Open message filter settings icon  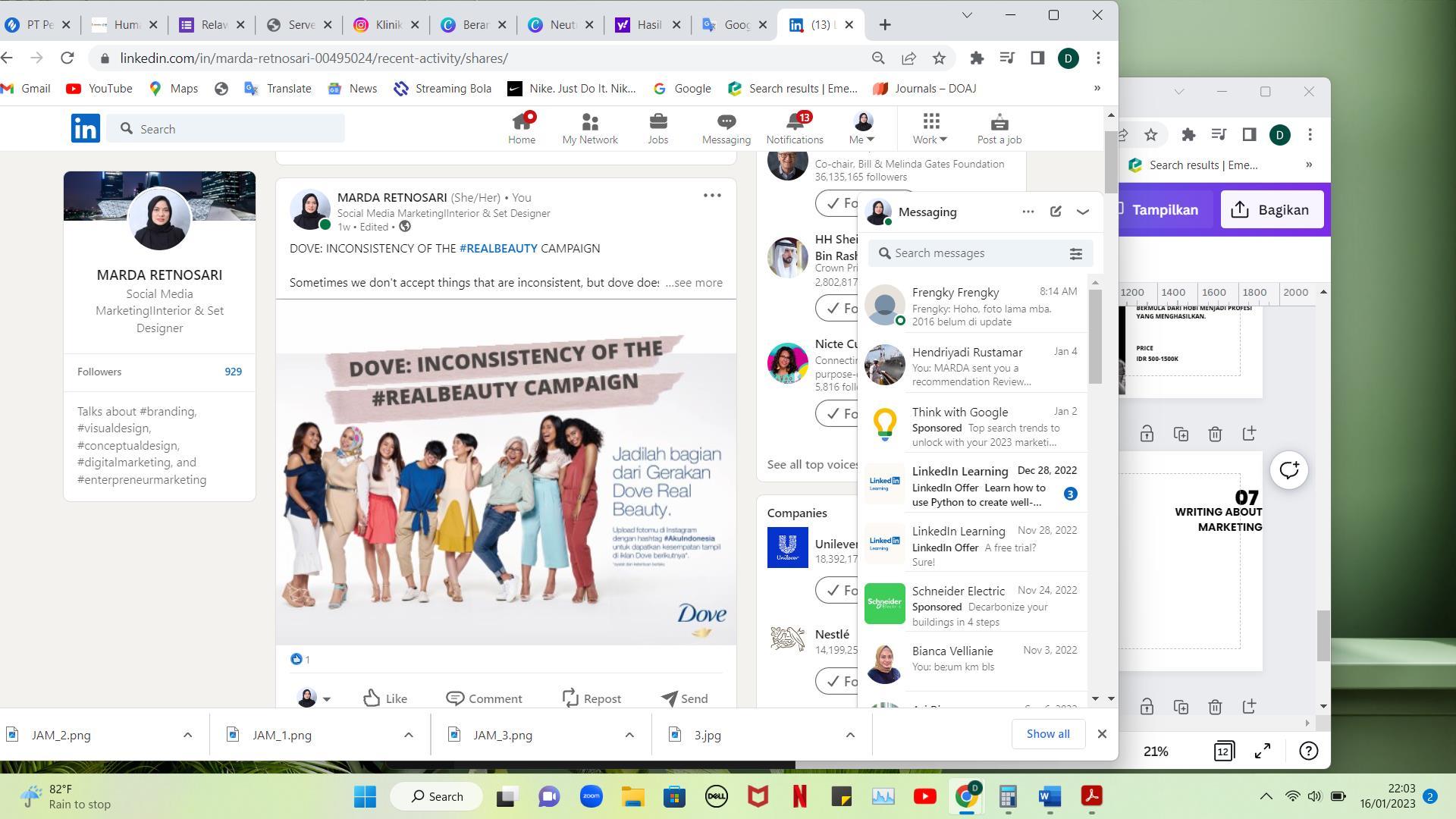[1075, 254]
